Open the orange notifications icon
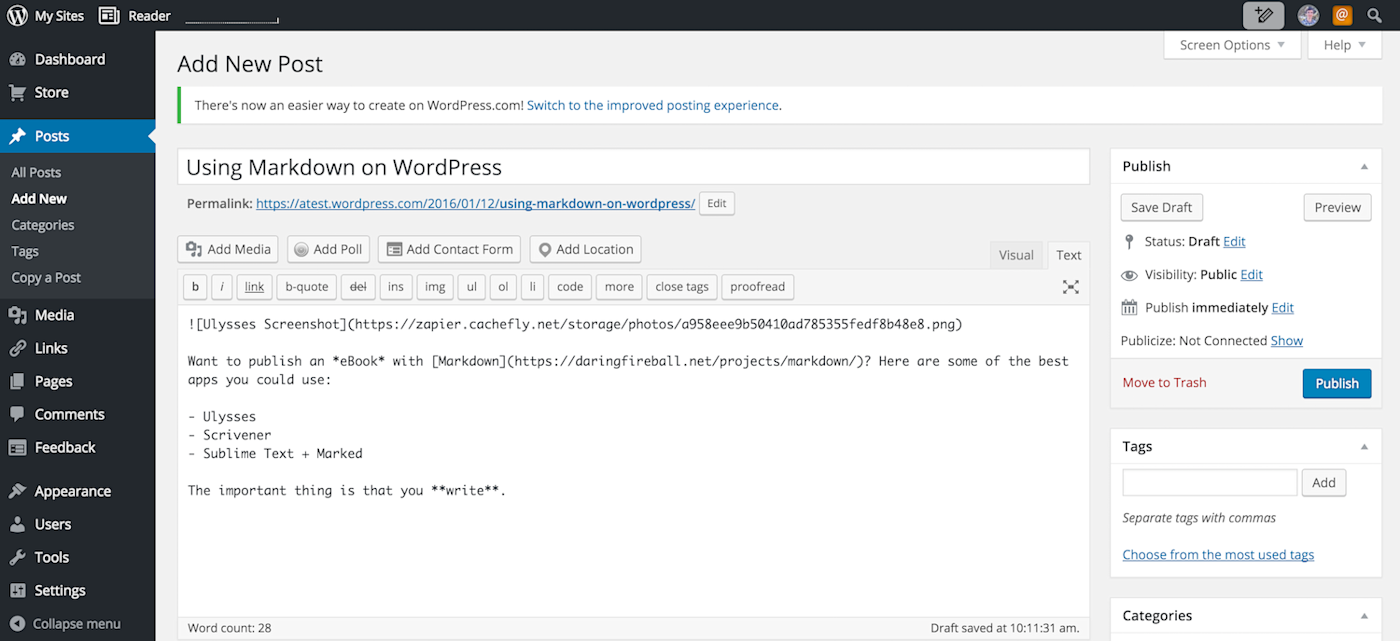Screen dimensions: 1400x641 click(x=1342, y=15)
